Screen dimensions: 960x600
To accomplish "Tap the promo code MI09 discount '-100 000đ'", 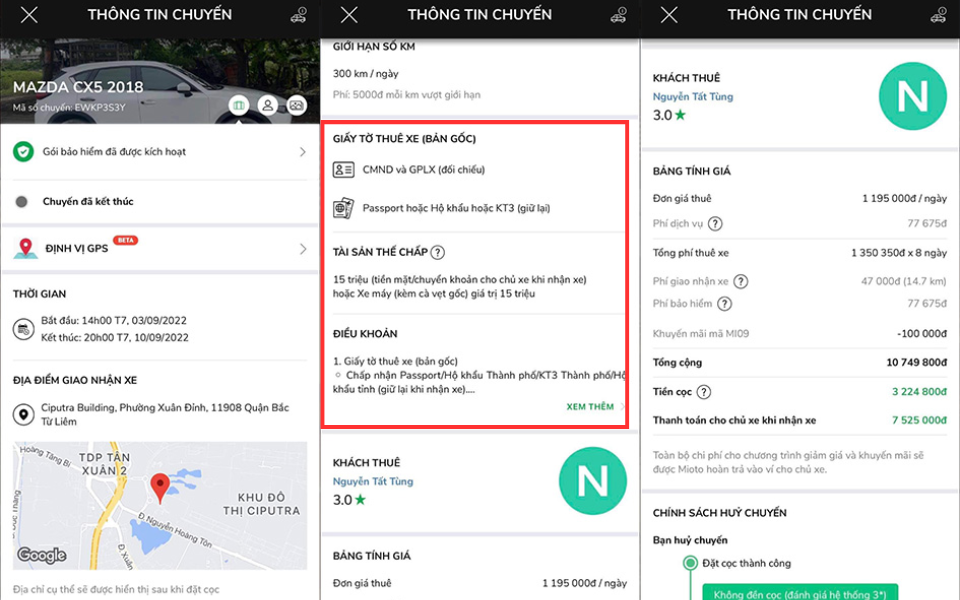I will coord(921,334).
